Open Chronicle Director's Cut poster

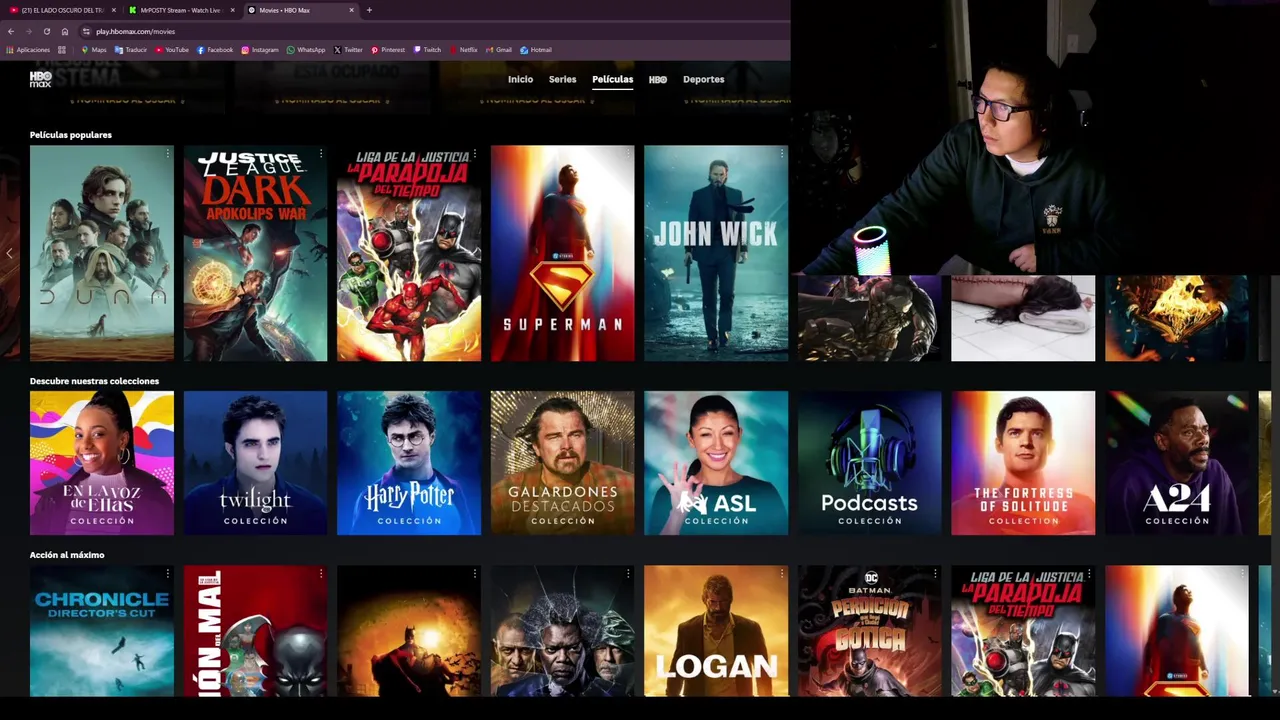tap(101, 630)
